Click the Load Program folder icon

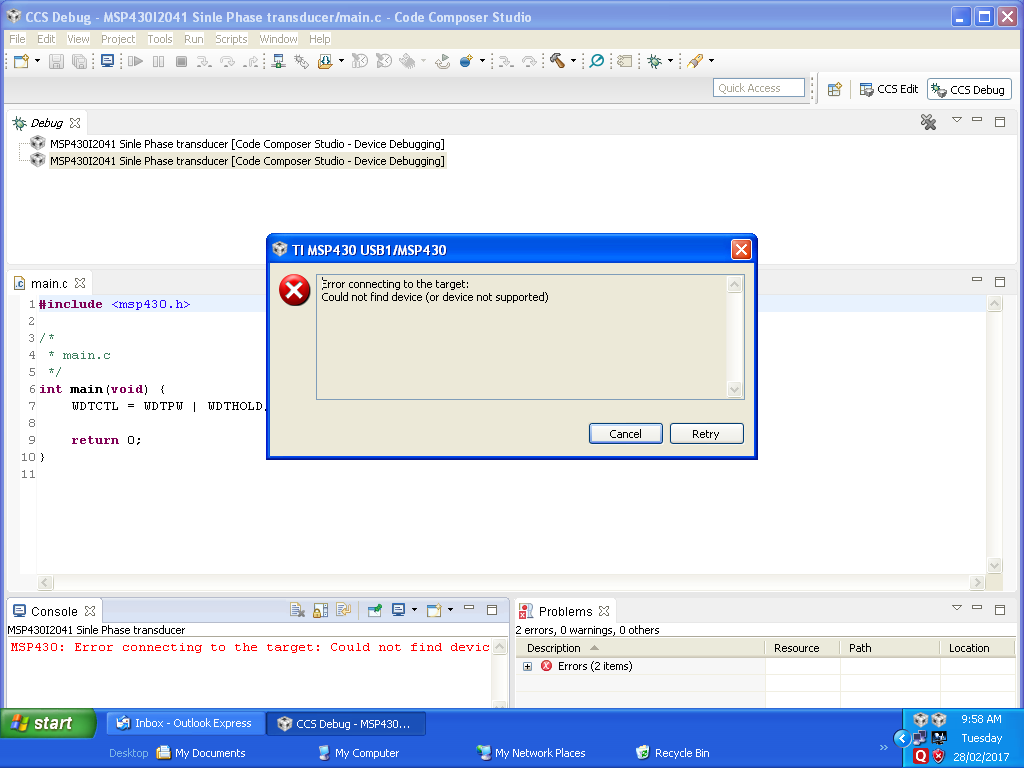[325, 61]
